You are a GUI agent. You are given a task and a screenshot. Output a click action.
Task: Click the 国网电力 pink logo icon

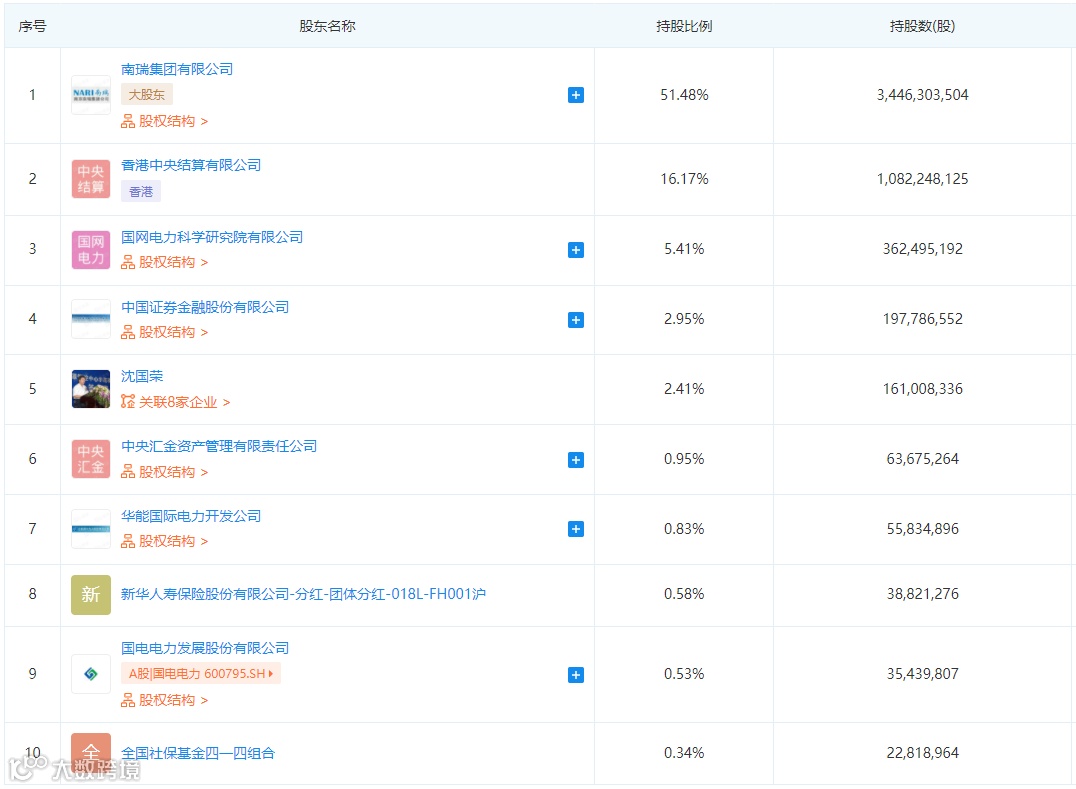pyautogui.click(x=91, y=250)
